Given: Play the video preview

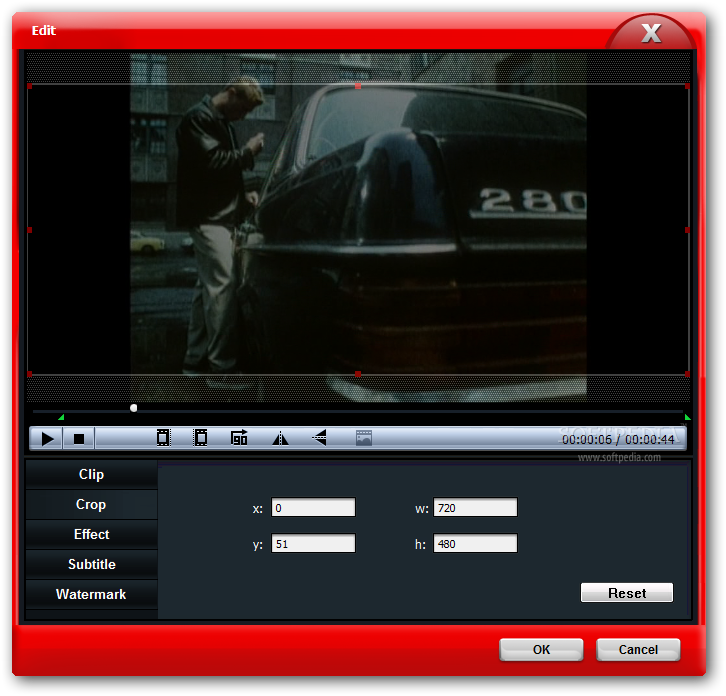Looking at the screenshot, I should pyautogui.click(x=47, y=439).
